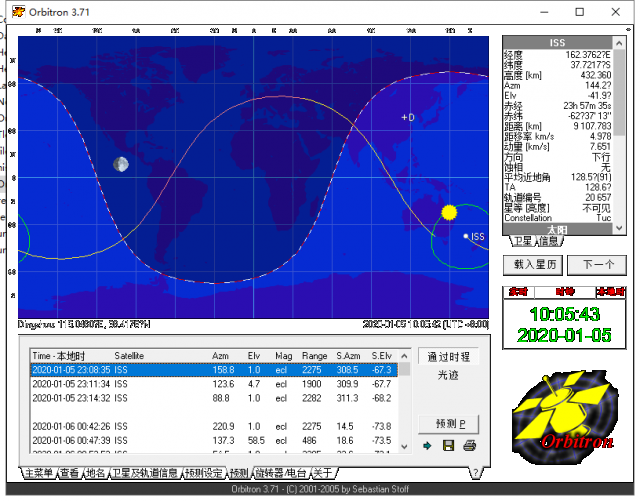This screenshot has height=501, width=640.
Task: Click the Mag column header
Action: pos(283,356)
